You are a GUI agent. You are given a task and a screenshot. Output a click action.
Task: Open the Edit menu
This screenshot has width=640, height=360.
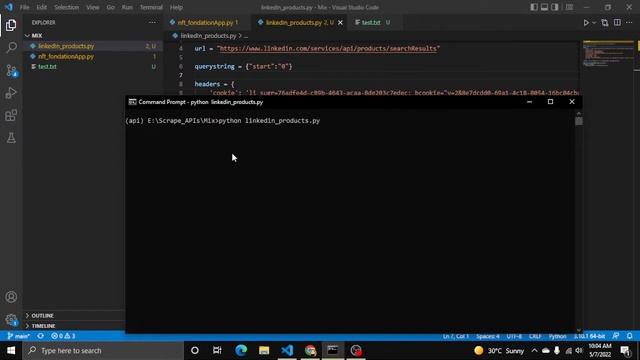pos(41,7)
